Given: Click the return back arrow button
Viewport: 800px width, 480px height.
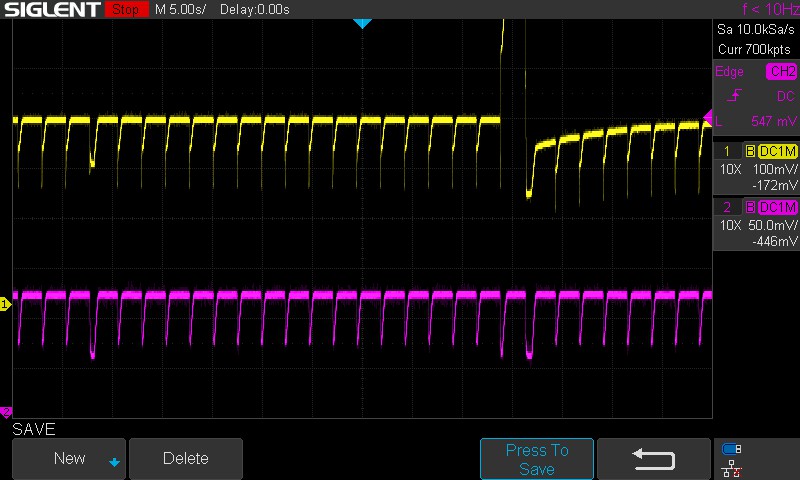Looking at the screenshot, I should pyautogui.click(x=654, y=459).
